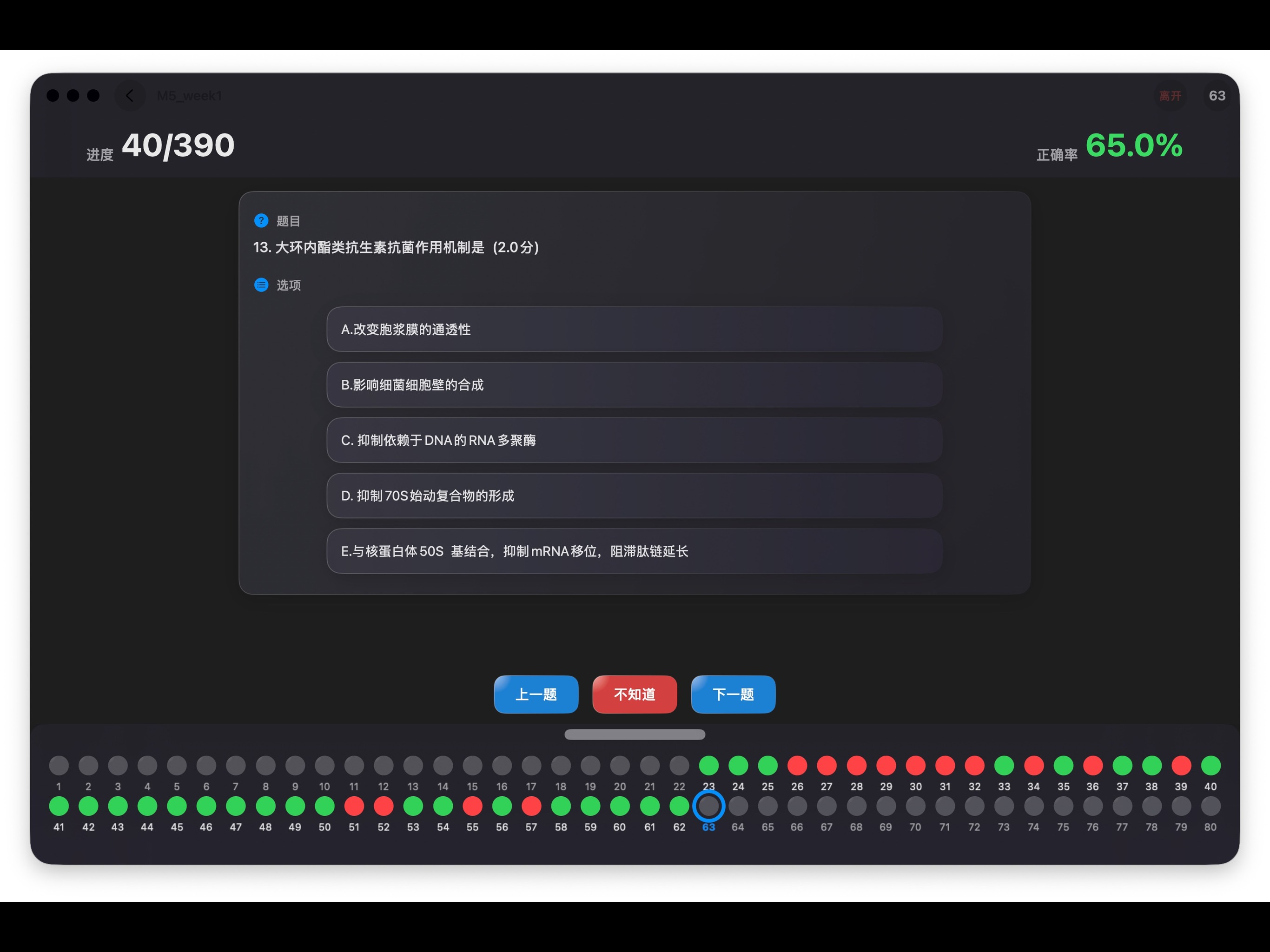Jump to question 1 dot

59,766
